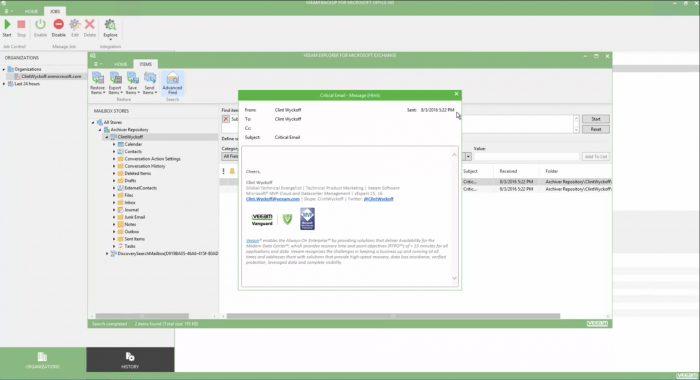Switch to HOME tab in main window
Viewport: 700px width, 380px height.
pyautogui.click(x=31, y=11)
